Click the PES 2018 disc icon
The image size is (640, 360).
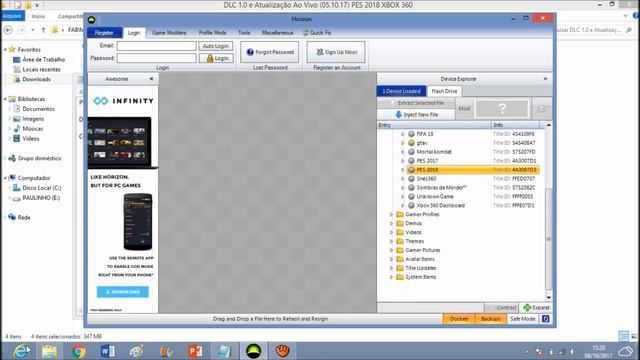[x=411, y=170]
